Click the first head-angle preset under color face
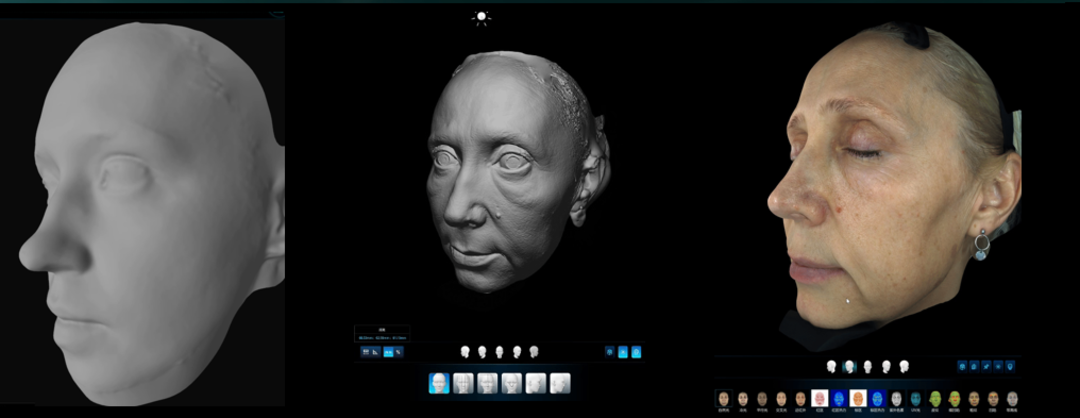Viewport: 1080px width, 418px height. [x=831, y=367]
